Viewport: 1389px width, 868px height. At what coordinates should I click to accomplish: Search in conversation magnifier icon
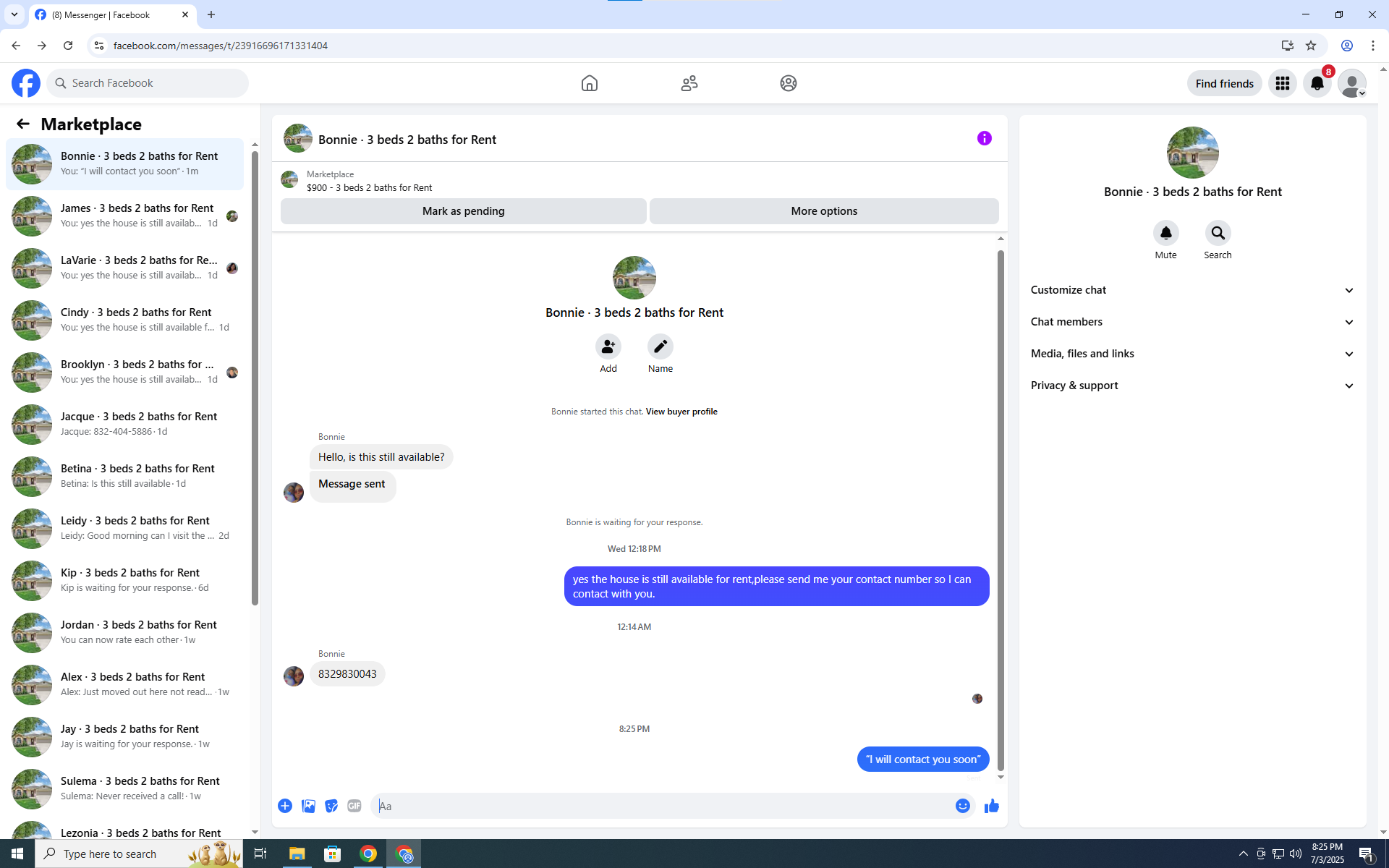1218,233
